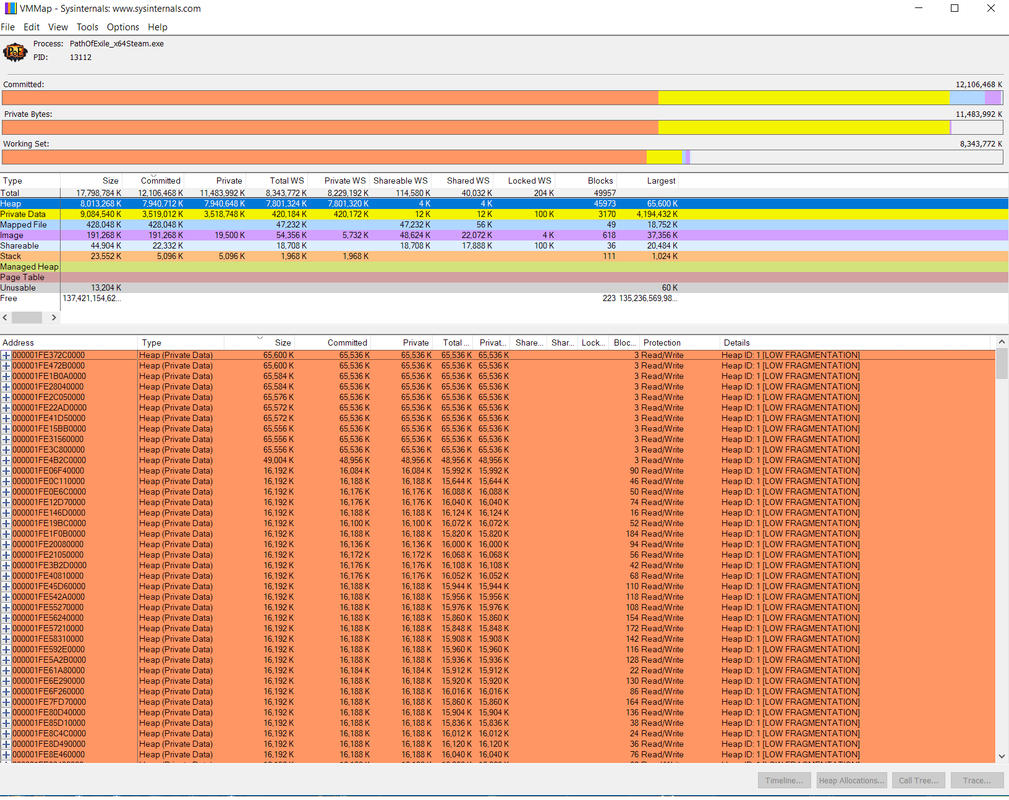Expand the 000001FE4B2C0000 heap row
The width and height of the screenshot is (1009, 800).
(6, 460)
